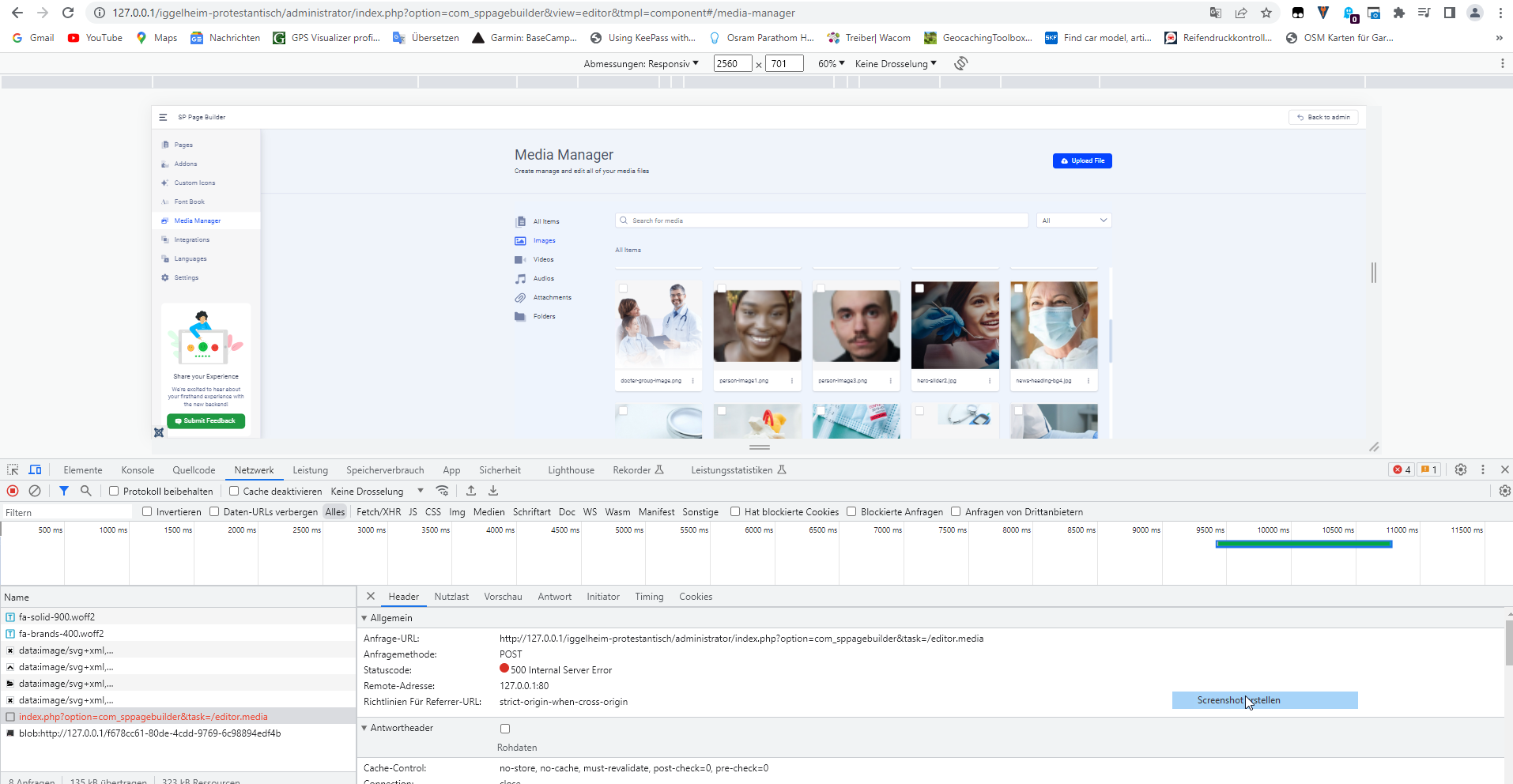Open Keine Drosselung dropdown in device toolbar
1513x784 pixels.
point(896,63)
